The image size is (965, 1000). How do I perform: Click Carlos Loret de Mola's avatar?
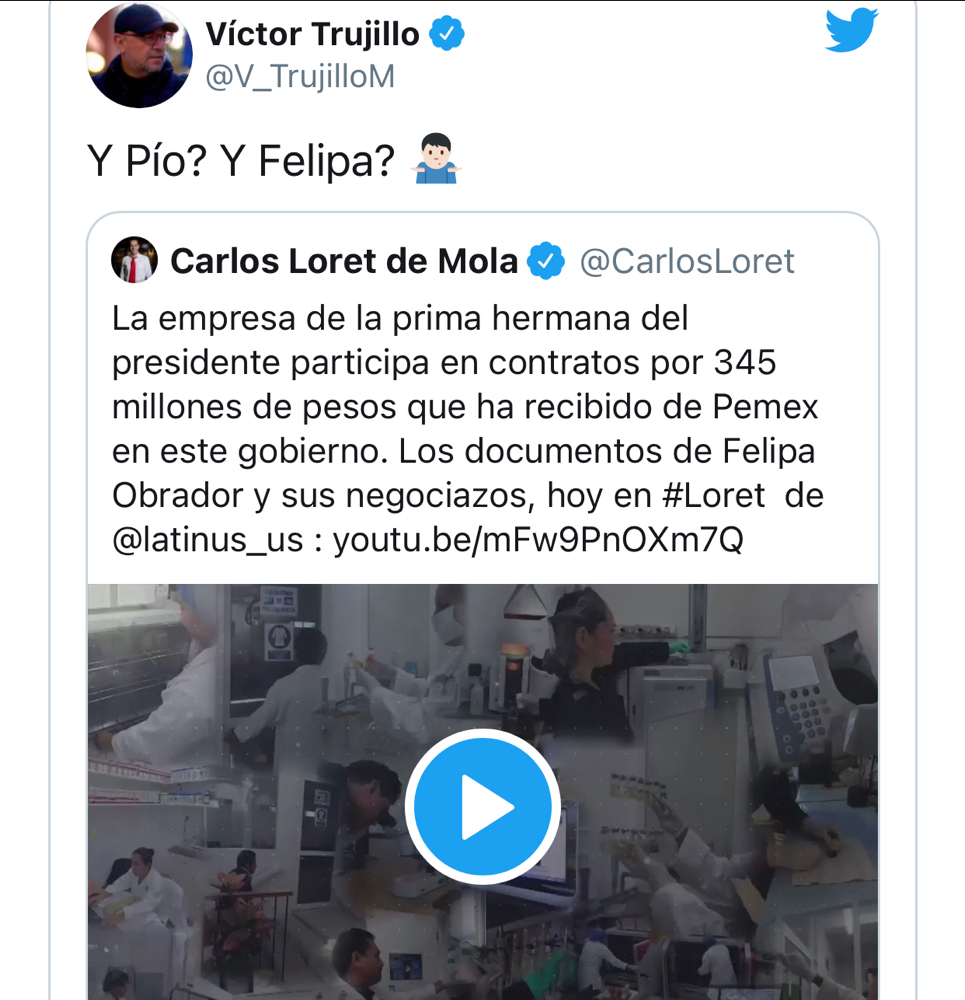point(134,260)
